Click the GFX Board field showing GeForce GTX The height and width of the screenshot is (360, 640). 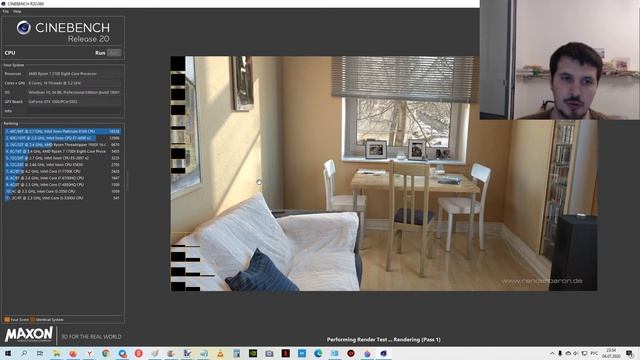tap(74, 102)
